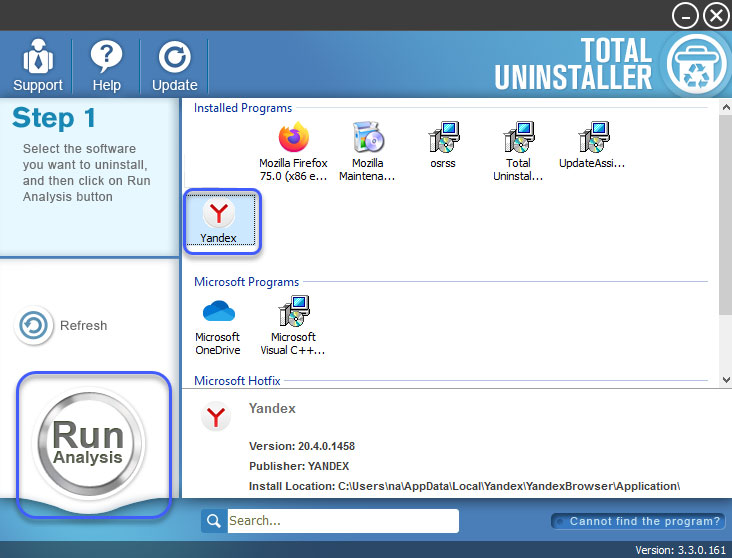The width and height of the screenshot is (732, 558).
Task: Click the 'Step 1' heading
Action: pos(54,118)
